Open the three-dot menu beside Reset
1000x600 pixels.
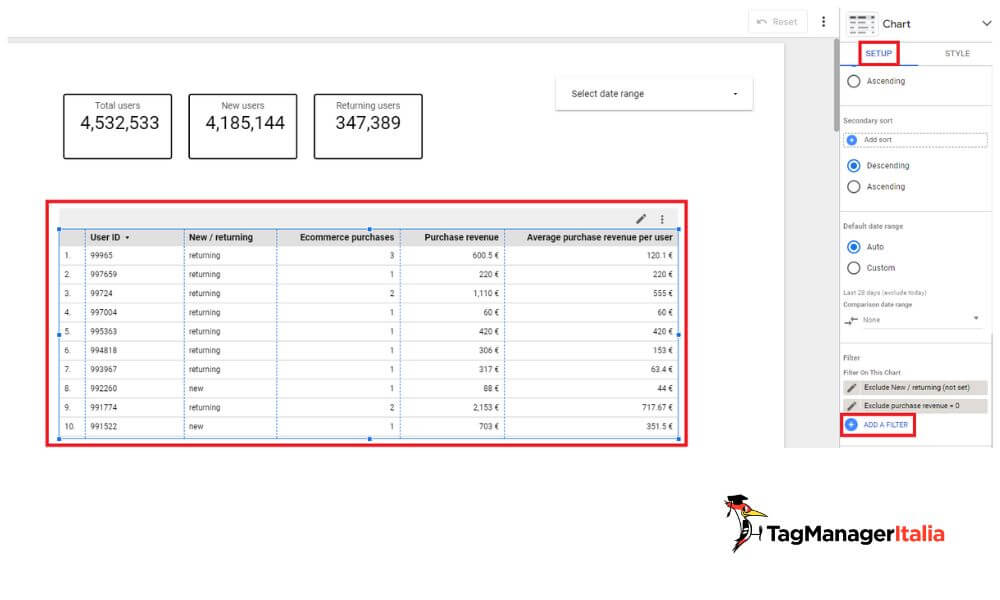point(823,22)
